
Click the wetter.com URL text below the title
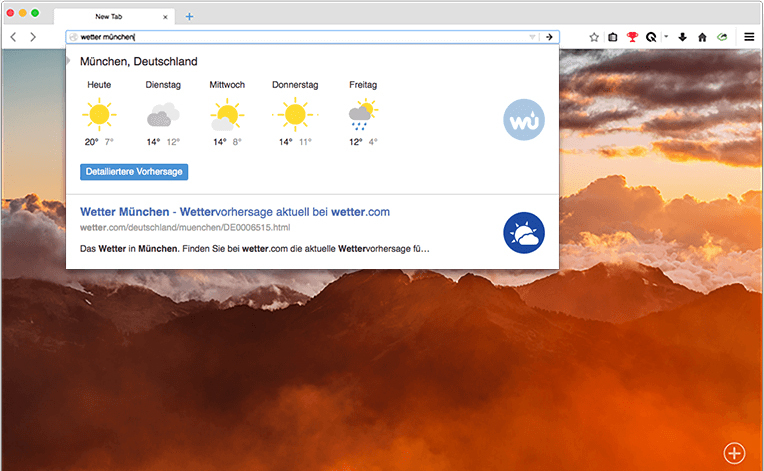coord(185,227)
